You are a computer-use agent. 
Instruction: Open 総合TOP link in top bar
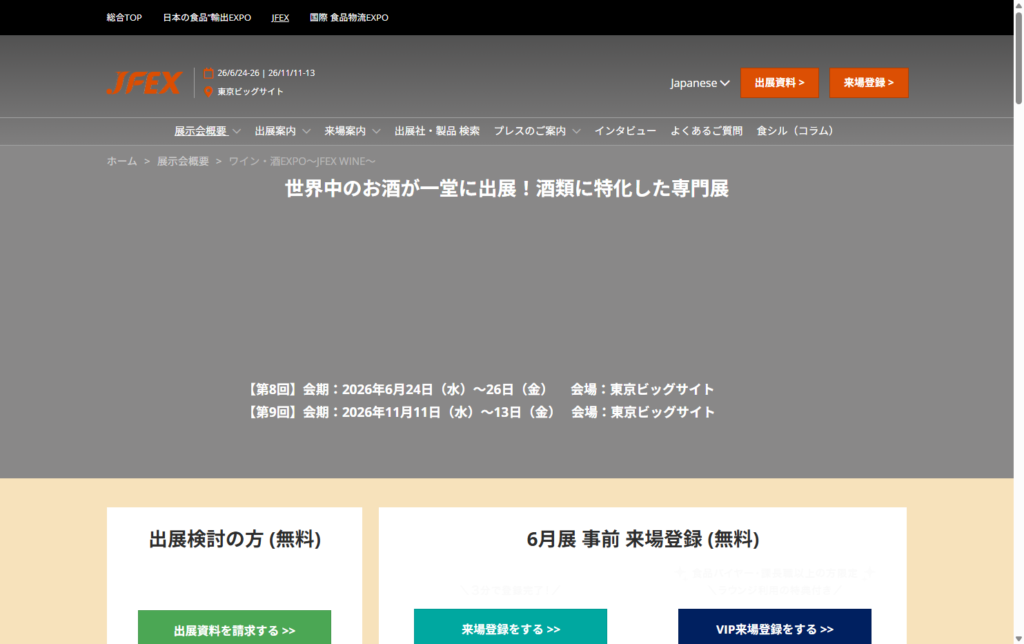tap(125, 17)
